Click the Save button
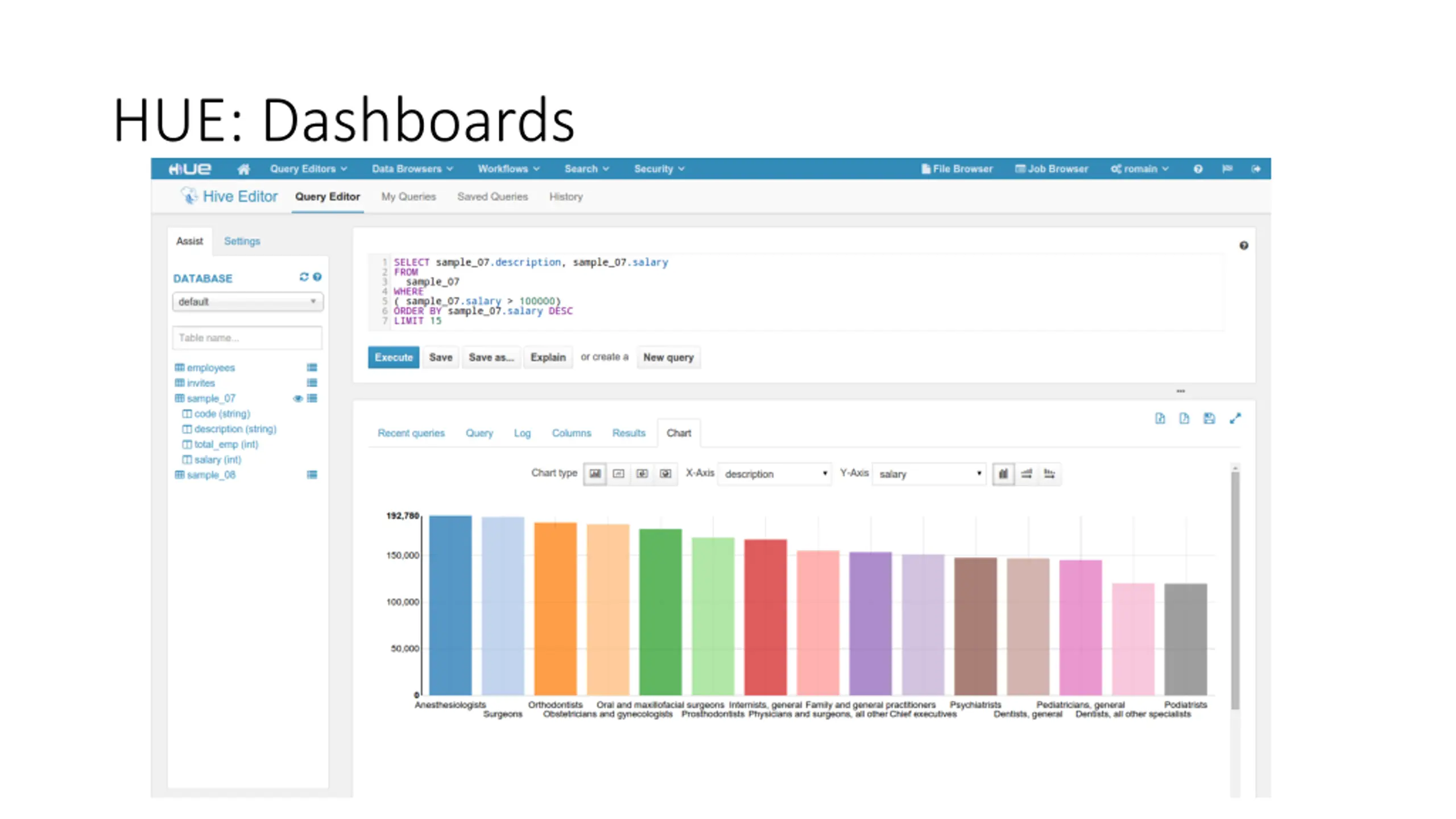This screenshot has height=819, width=1456. pyautogui.click(x=441, y=357)
